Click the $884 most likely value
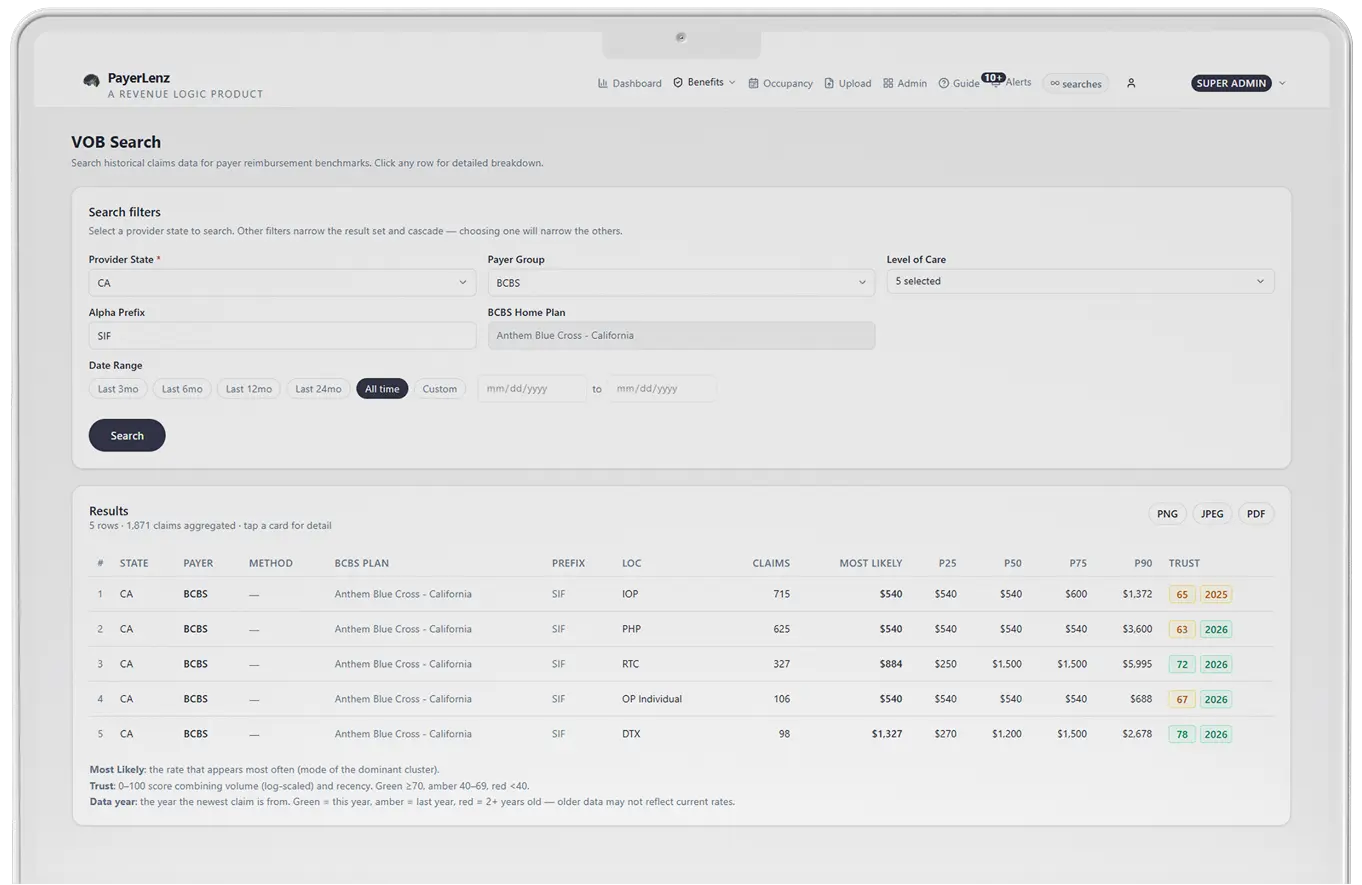Screen dimensions: 1362x885 [x=891, y=664]
